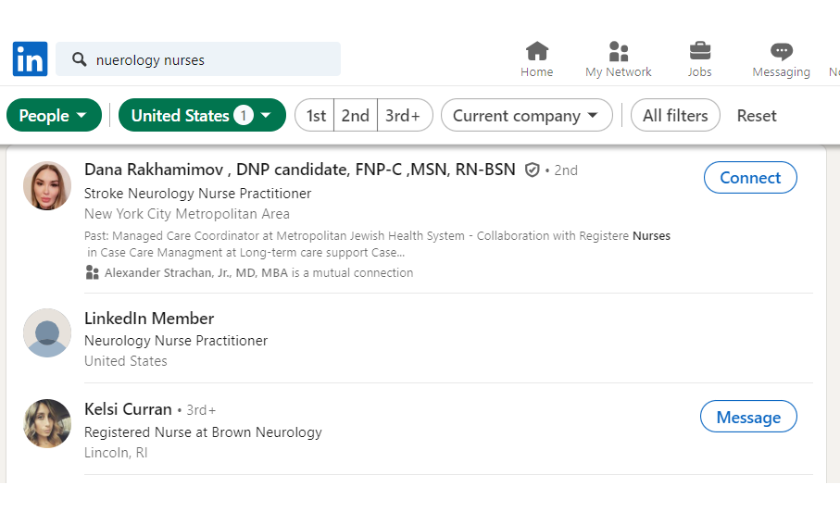Click 'Stroke Neurology Nurse Practitioner' headline
840x519 pixels.
click(198, 193)
